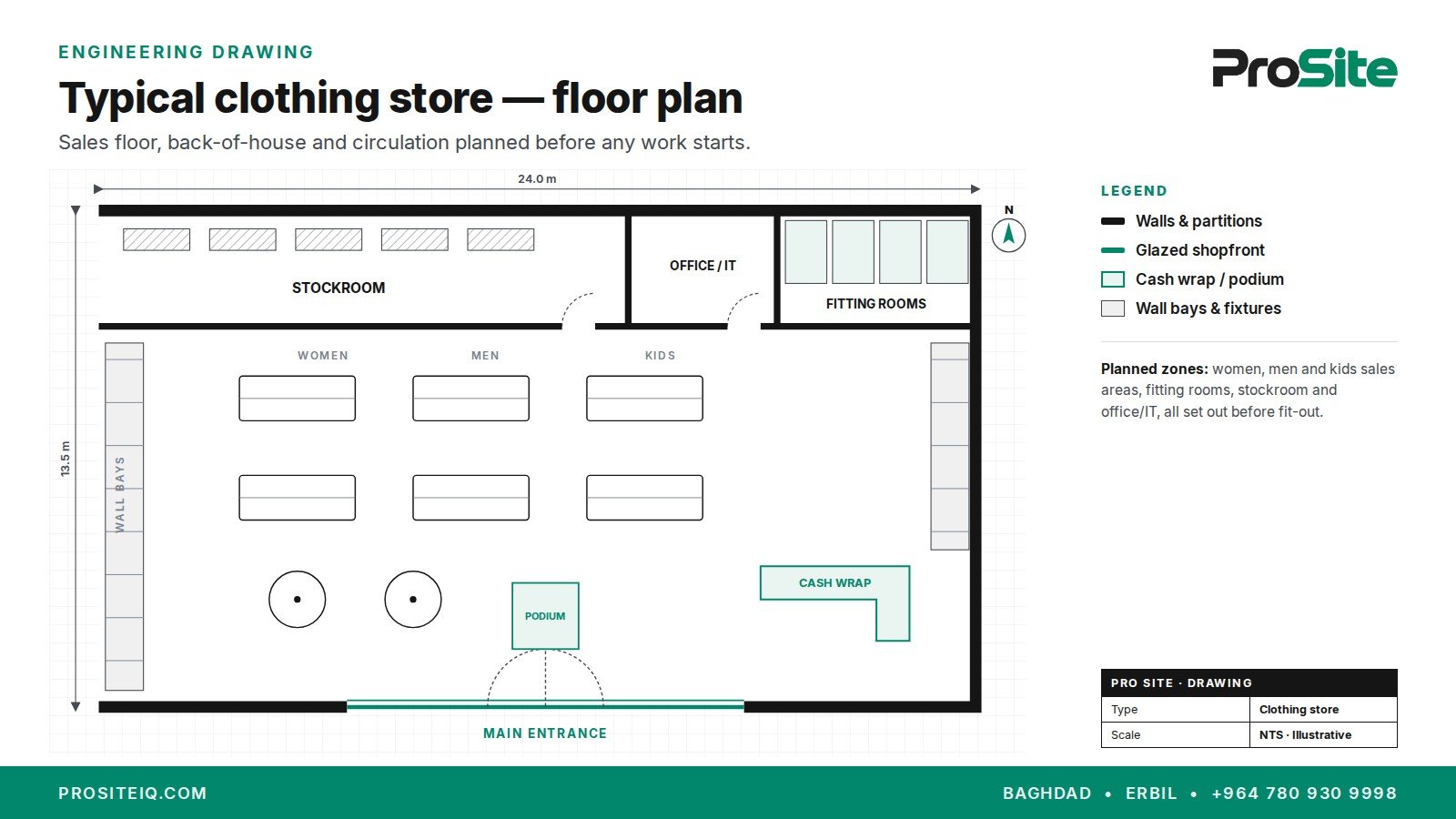Click the 'Planned zones:' bold text
The image size is (1456, 819).
coord(1155,369)
